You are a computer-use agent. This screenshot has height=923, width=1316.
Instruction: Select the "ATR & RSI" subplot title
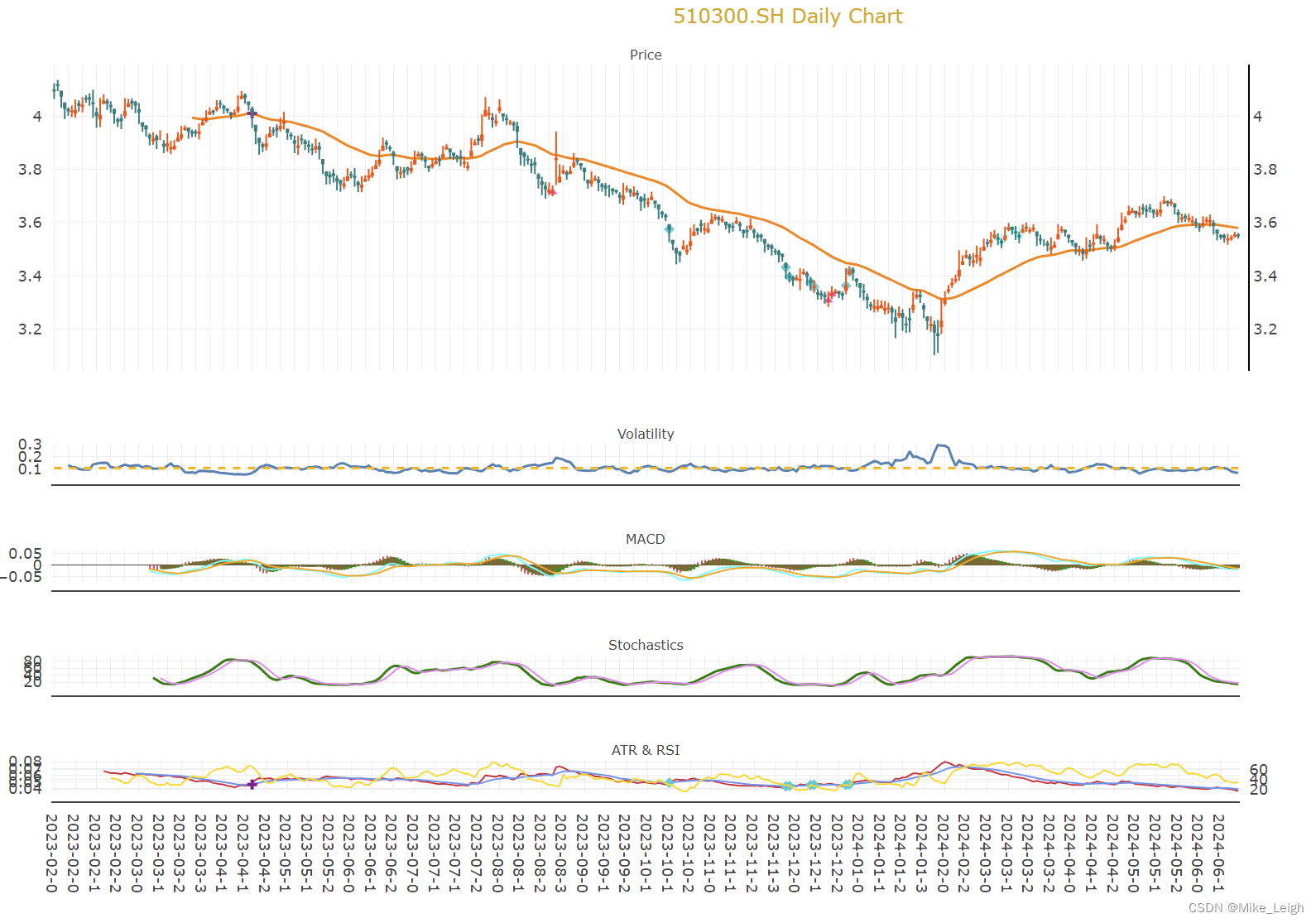(646, 750)
